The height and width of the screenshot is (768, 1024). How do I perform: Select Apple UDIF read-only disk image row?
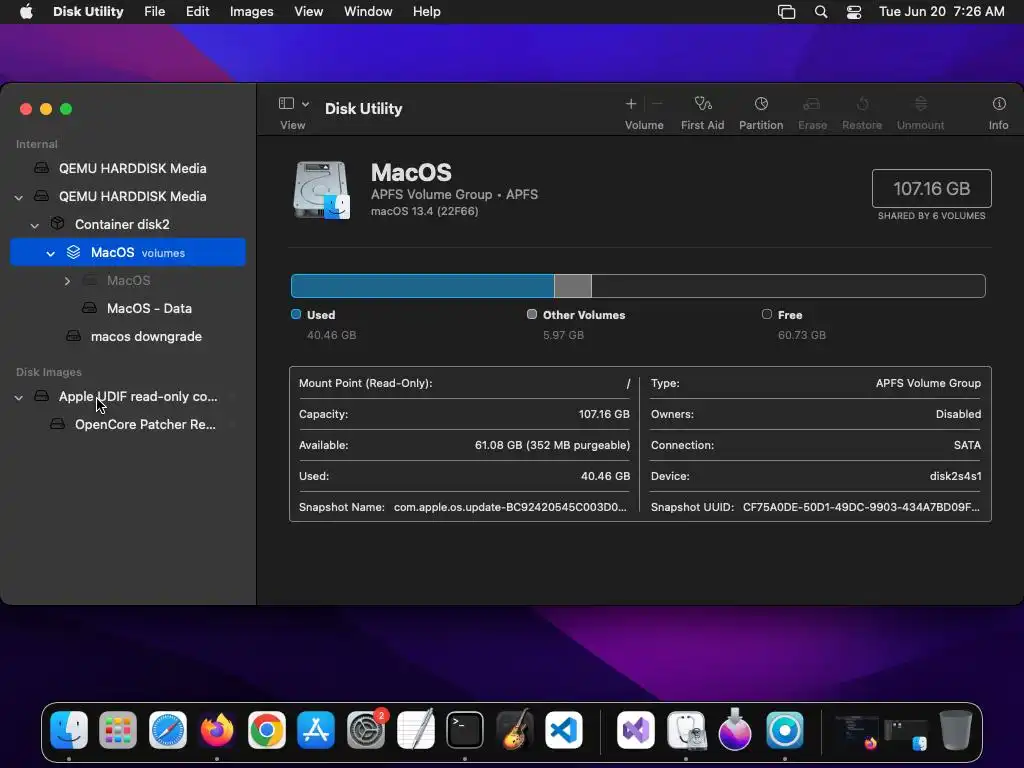138,396
